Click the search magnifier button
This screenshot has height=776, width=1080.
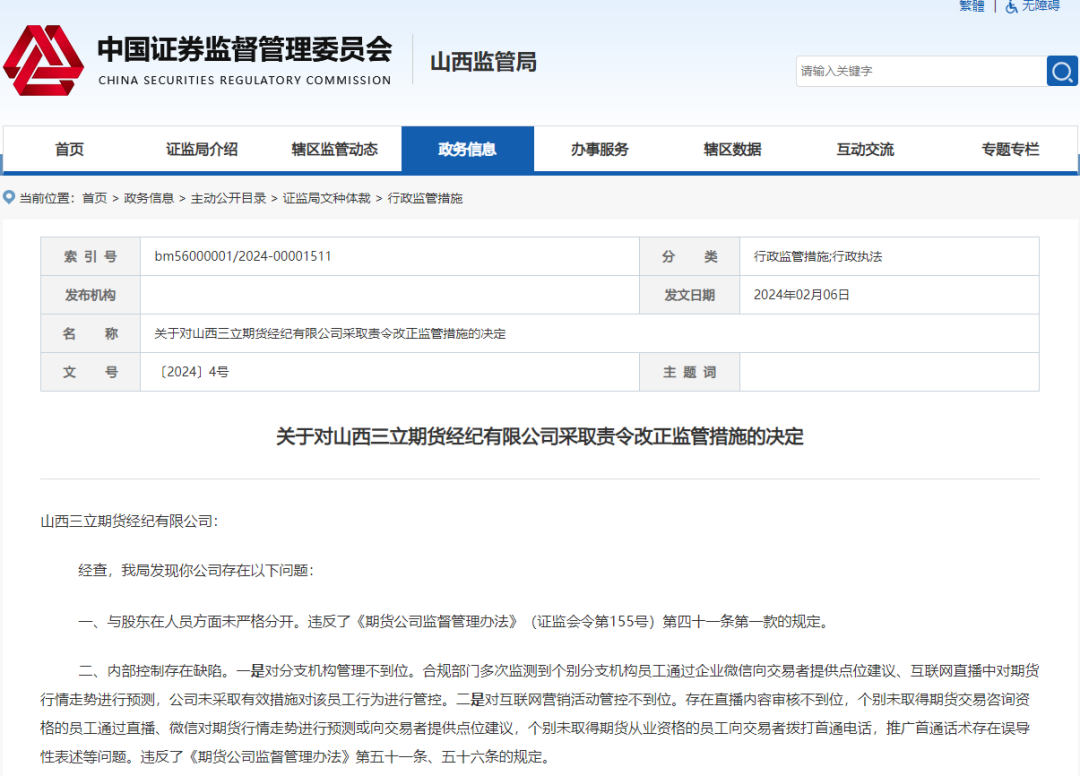pos(1061,71)
